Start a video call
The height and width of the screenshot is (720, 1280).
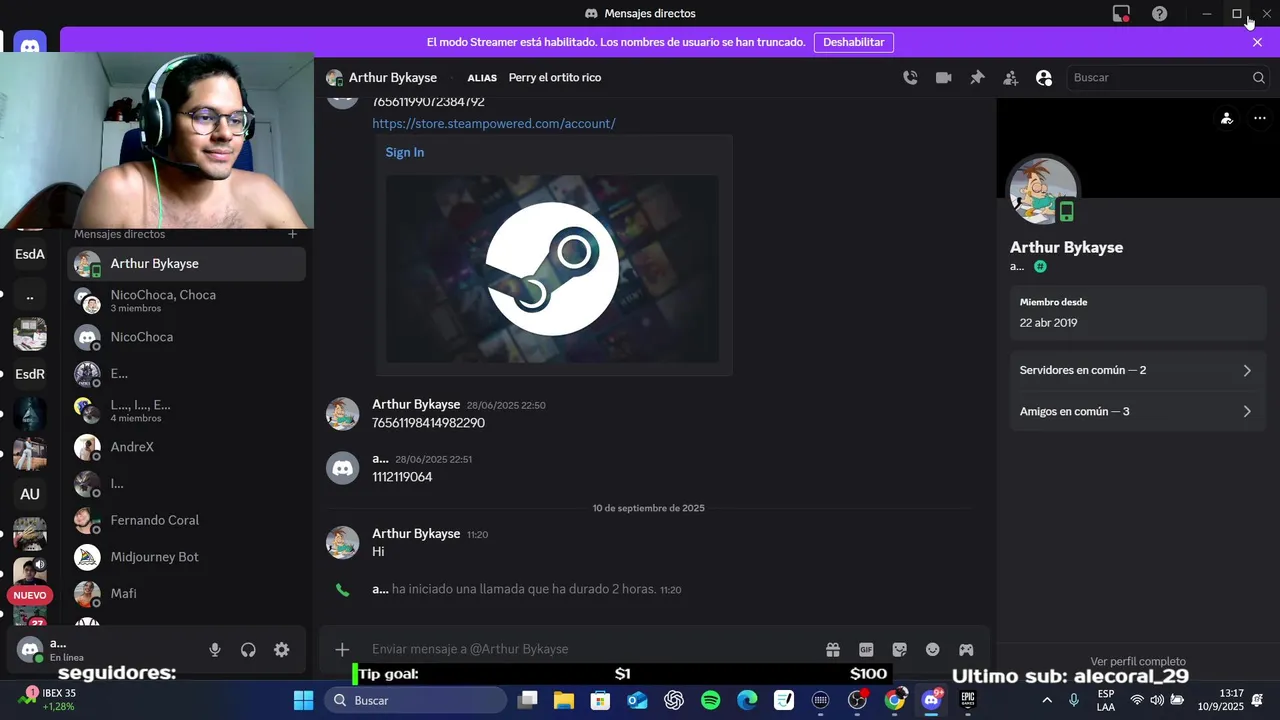(943, 78)
